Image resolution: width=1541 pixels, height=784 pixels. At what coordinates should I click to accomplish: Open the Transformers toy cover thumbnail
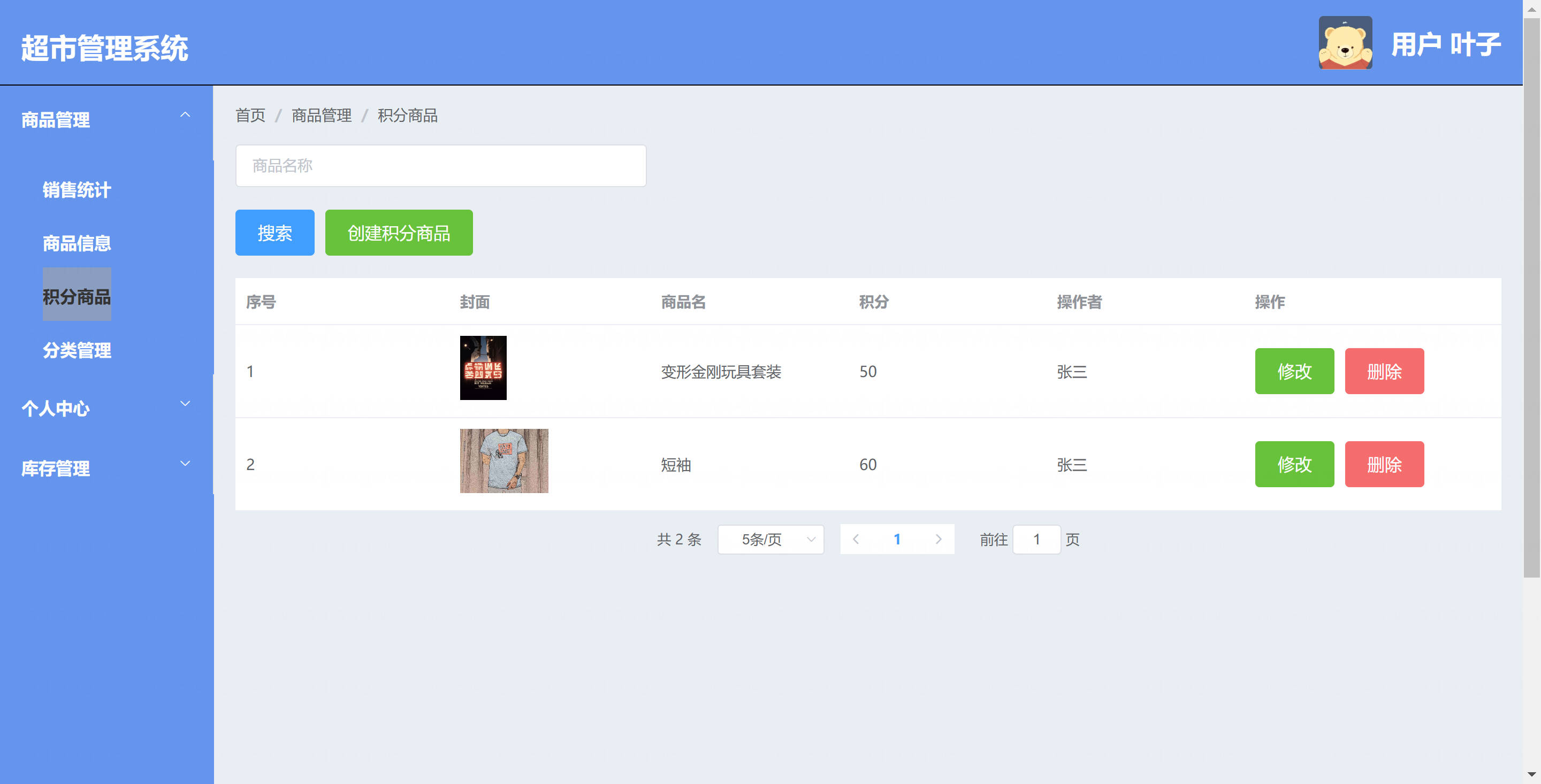pos(483,368)
